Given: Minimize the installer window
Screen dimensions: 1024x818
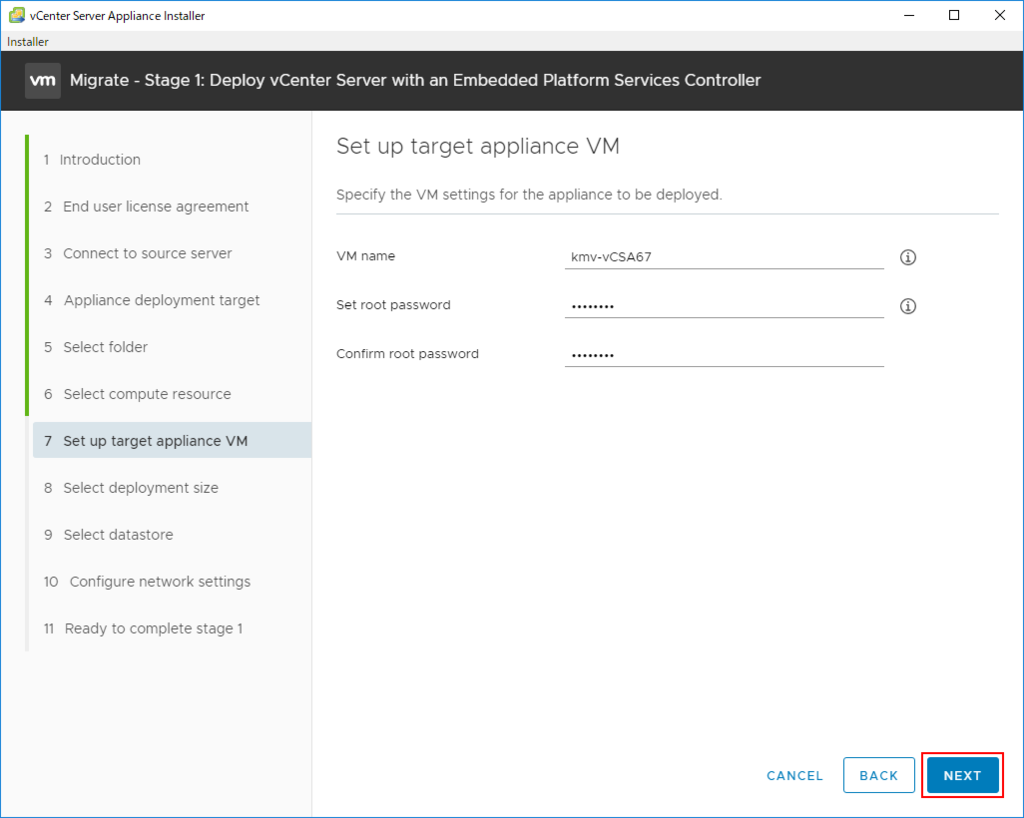Looking at the screenshot, I should click(908, 15).
